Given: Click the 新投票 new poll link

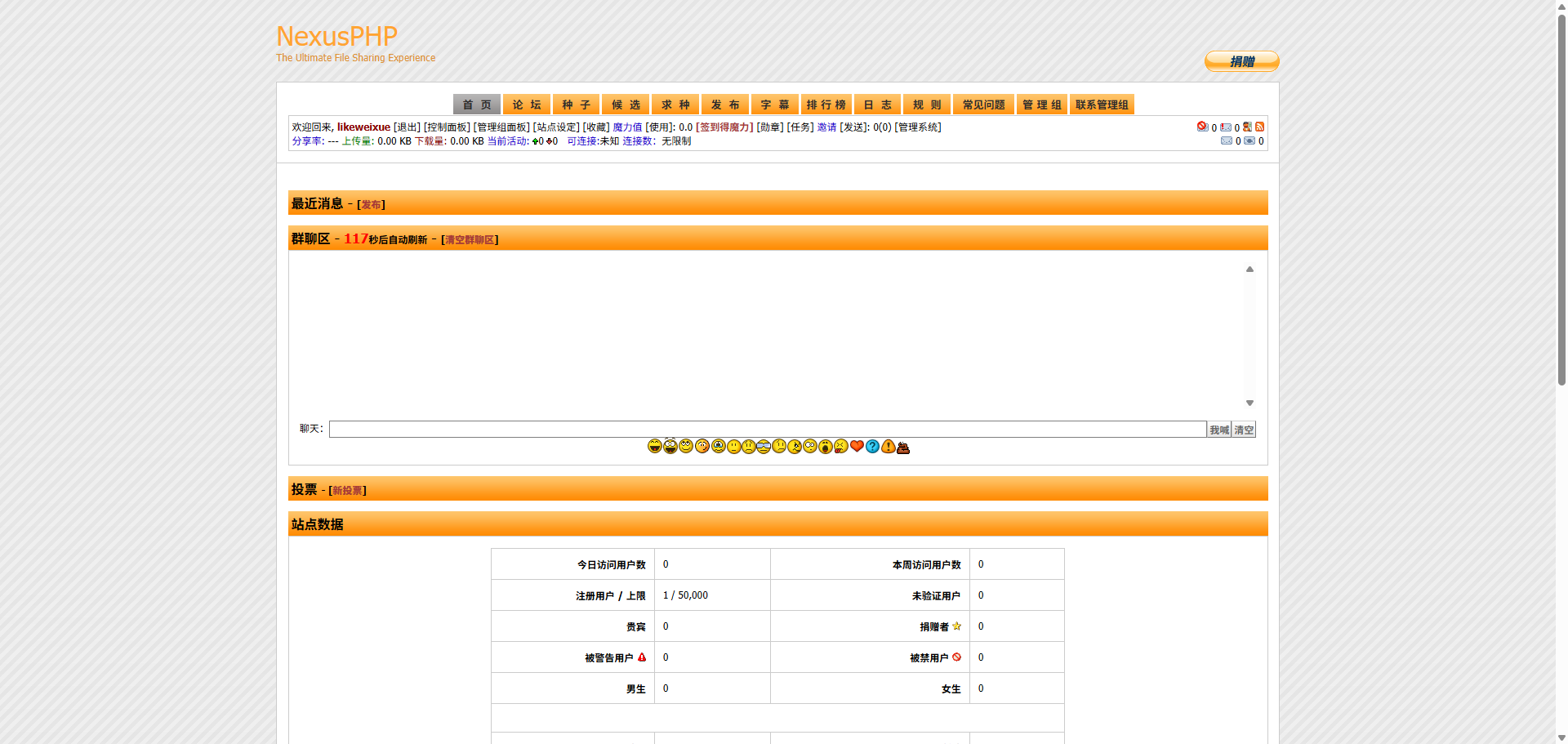Looking at the screenshot, I should coord(347,491).
